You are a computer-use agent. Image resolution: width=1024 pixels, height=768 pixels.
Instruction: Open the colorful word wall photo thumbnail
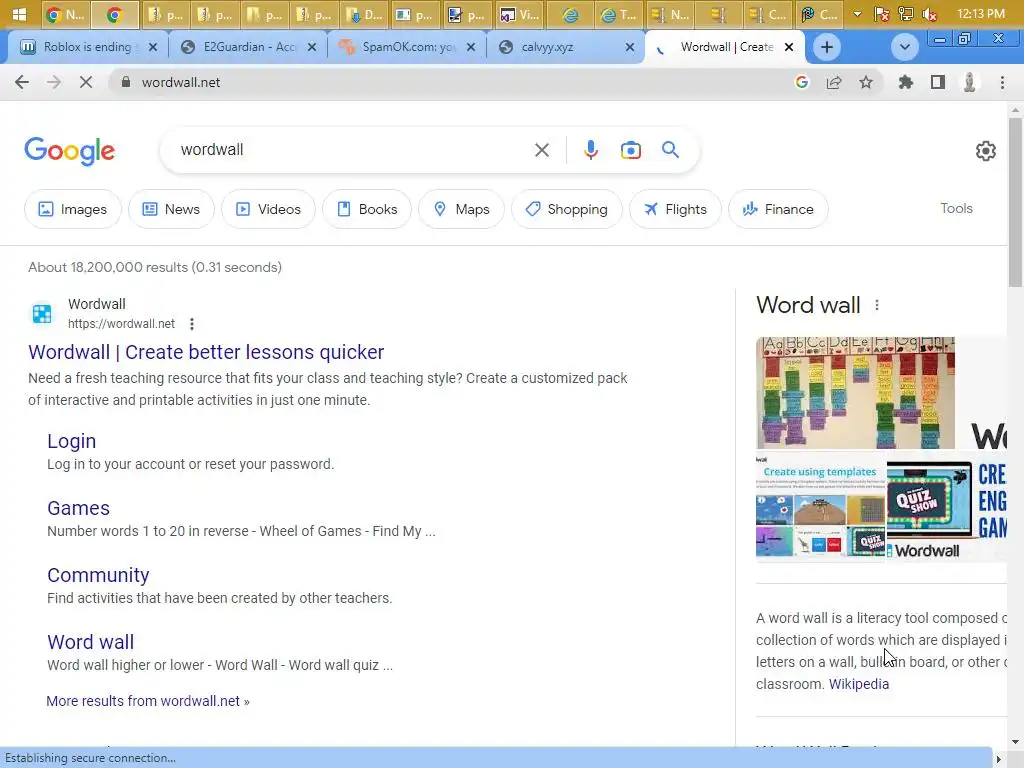(855, 393)
